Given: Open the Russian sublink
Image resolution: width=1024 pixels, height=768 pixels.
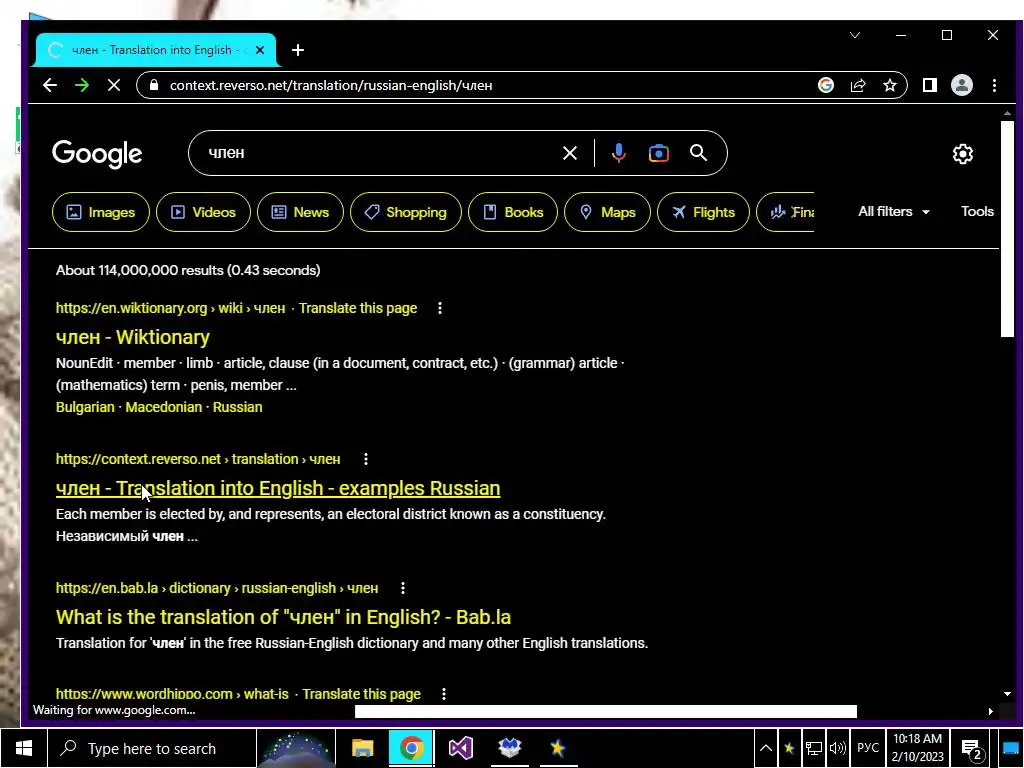Looking at the screenshot, I should (x=238, y=407).
